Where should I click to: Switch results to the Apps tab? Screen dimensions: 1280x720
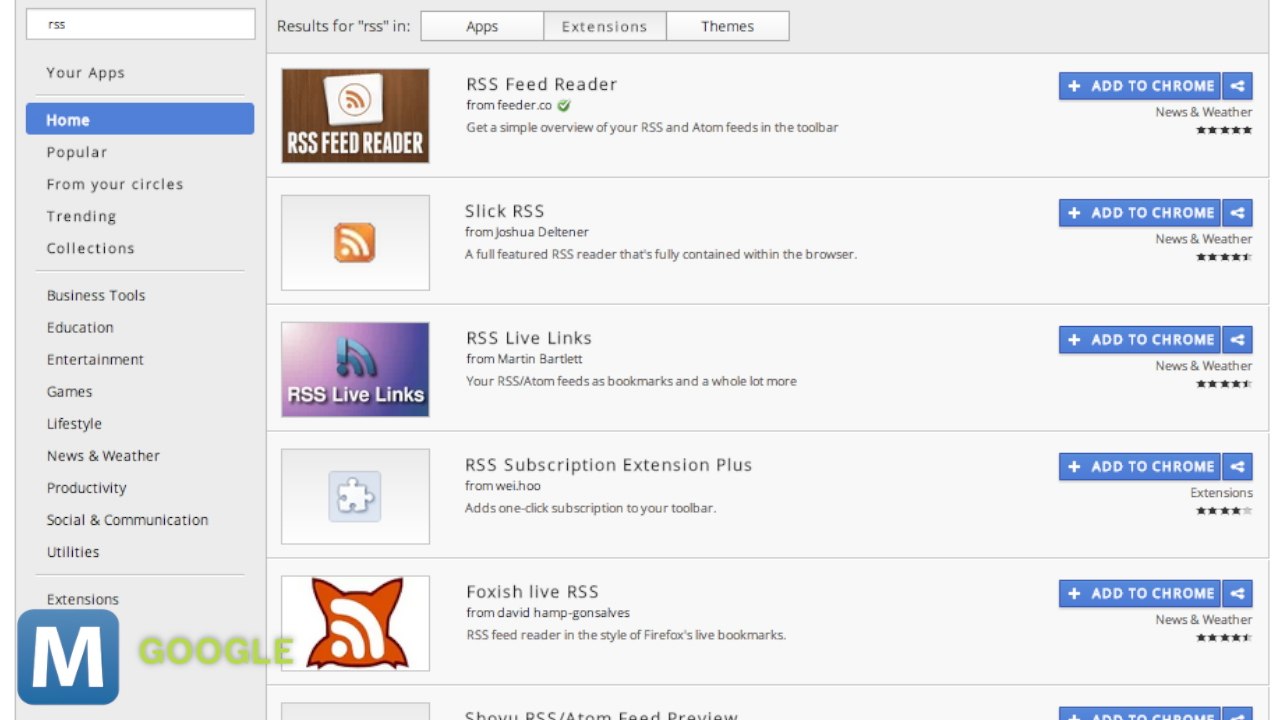point(482,27)
